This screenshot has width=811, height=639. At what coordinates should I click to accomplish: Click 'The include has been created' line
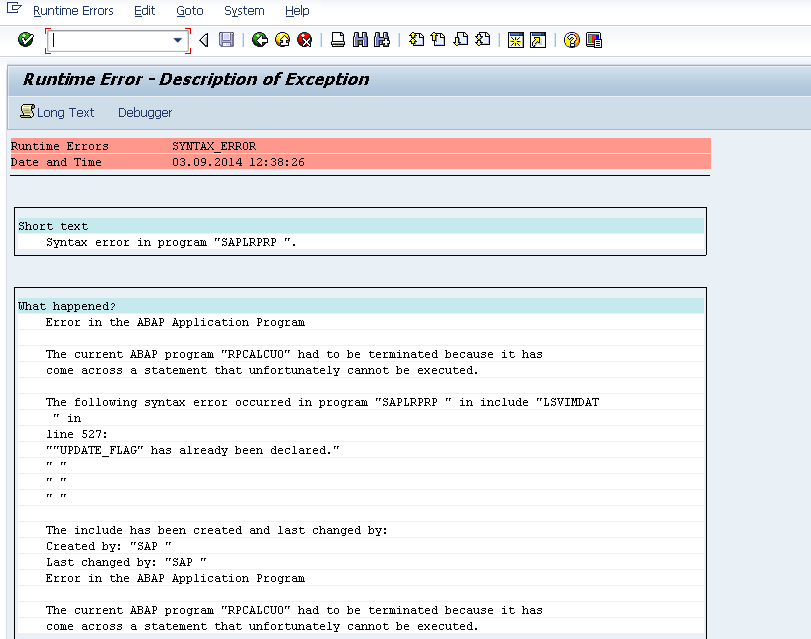(216, 530)
